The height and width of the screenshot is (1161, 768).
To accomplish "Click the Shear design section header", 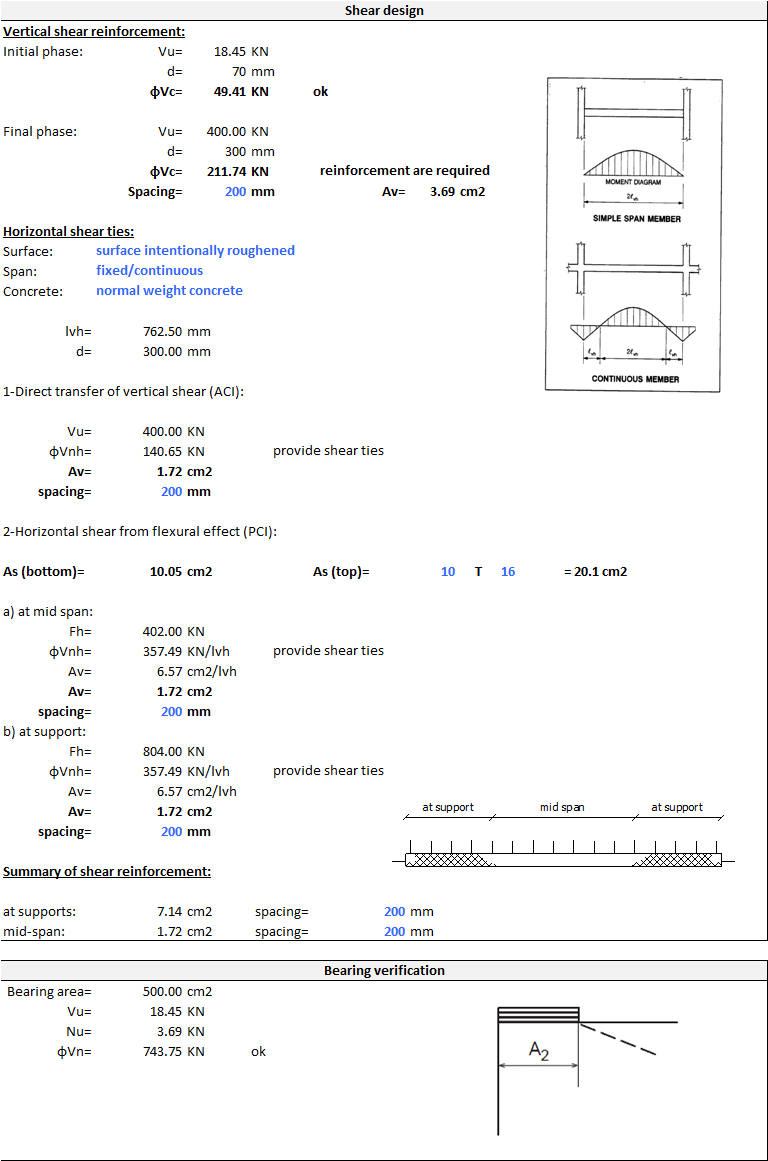I will [384, 10].
